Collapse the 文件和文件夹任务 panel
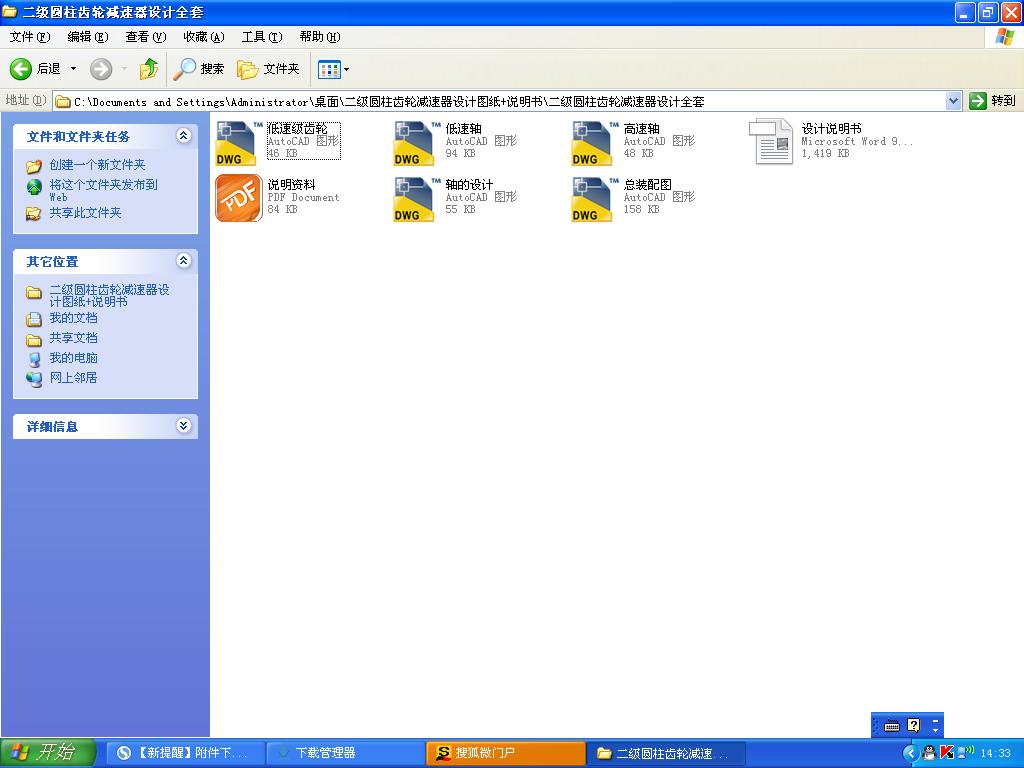This screenshot has height=768, width=1024. point(184,136)
